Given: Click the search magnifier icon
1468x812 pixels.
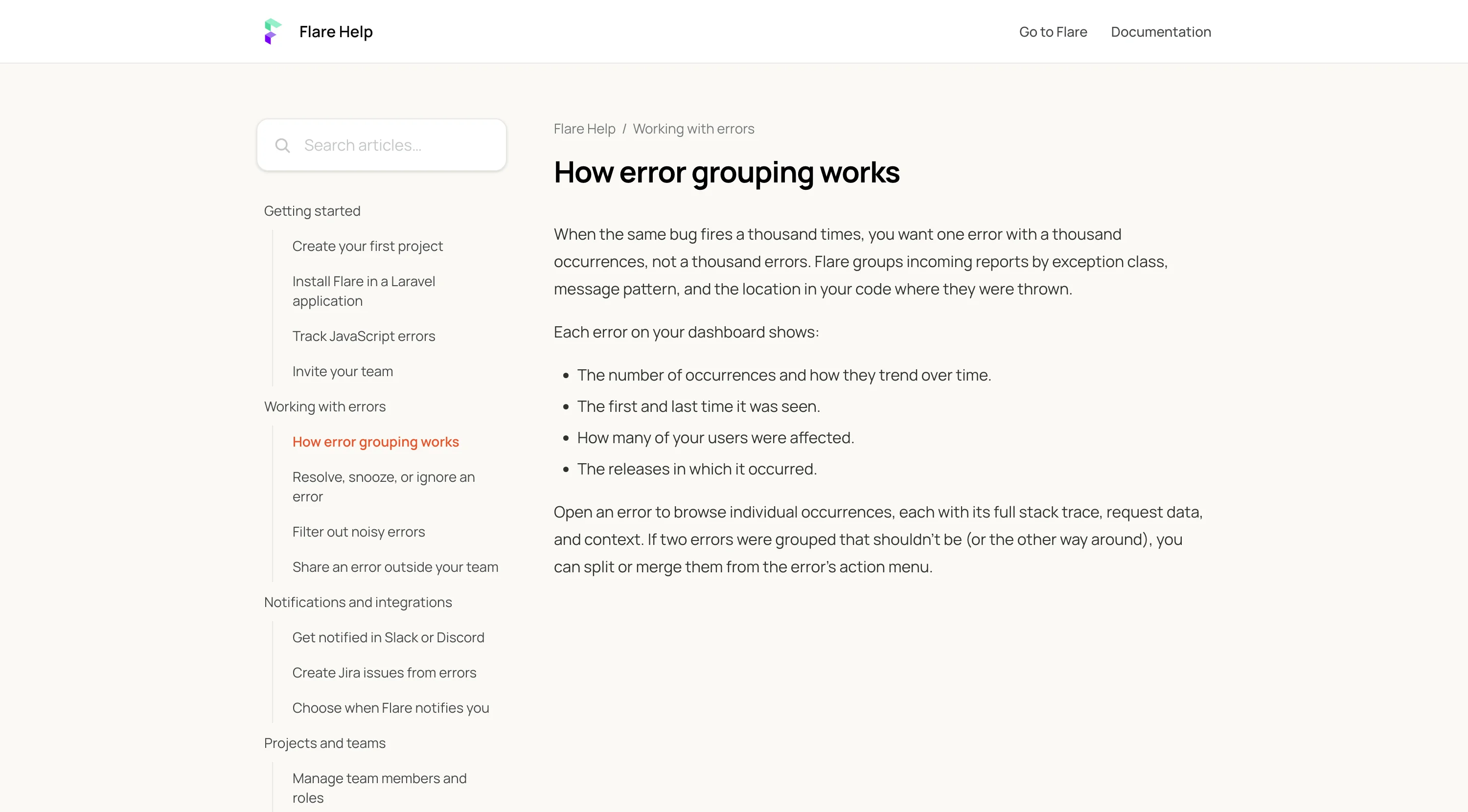Looking at the screenshot, I should [282, 145].
